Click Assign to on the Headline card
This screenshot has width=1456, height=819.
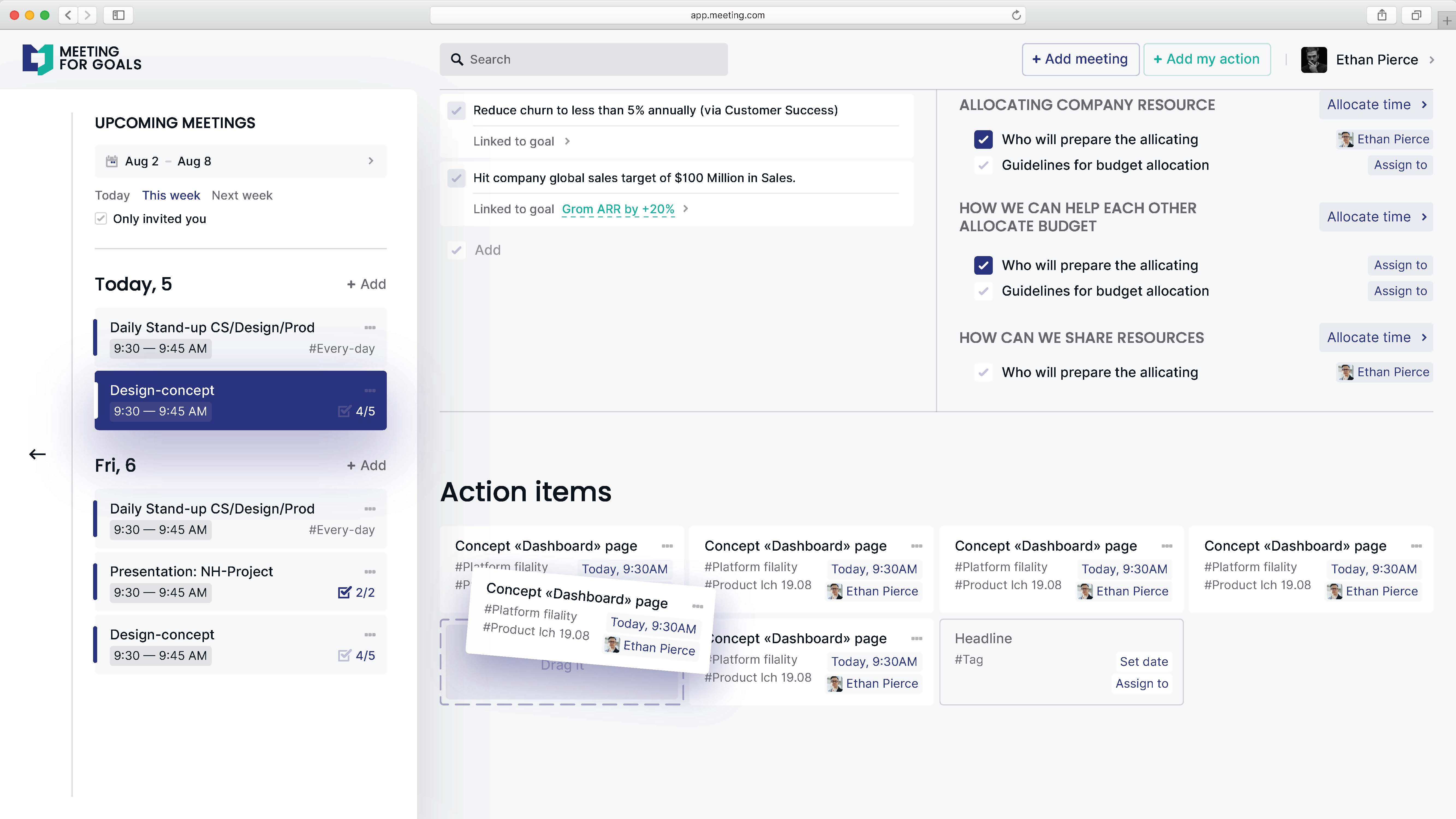(1142, 683)
